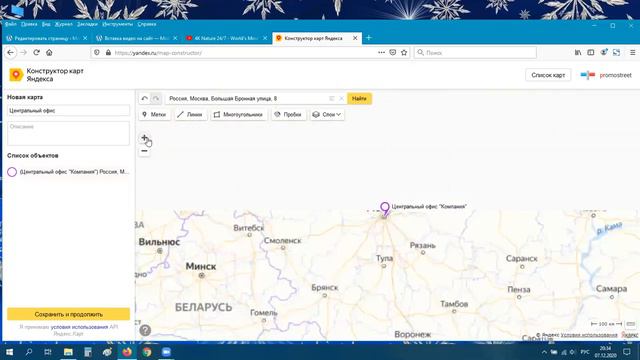The width and height of the screenshot is (640, 360).
Task: Click the site security lock icon
Action: click(x=108, y=53)
